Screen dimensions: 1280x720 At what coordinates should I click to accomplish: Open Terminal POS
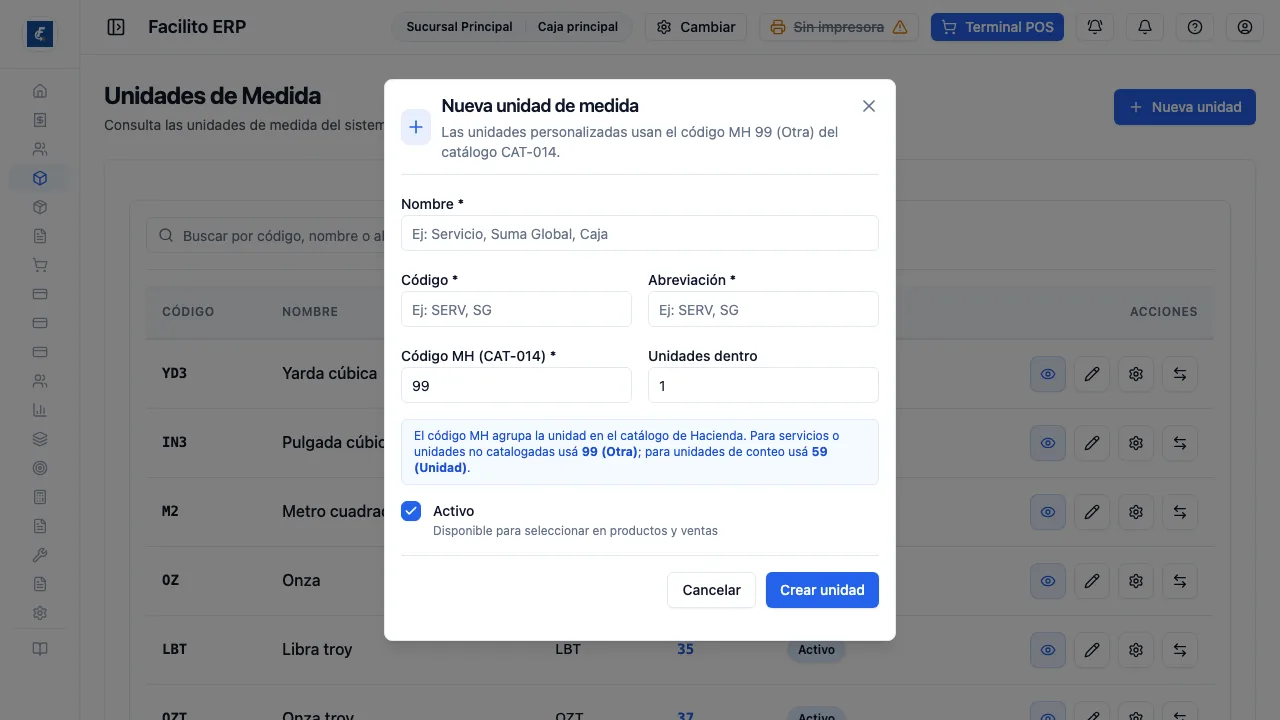click(997, 27)
